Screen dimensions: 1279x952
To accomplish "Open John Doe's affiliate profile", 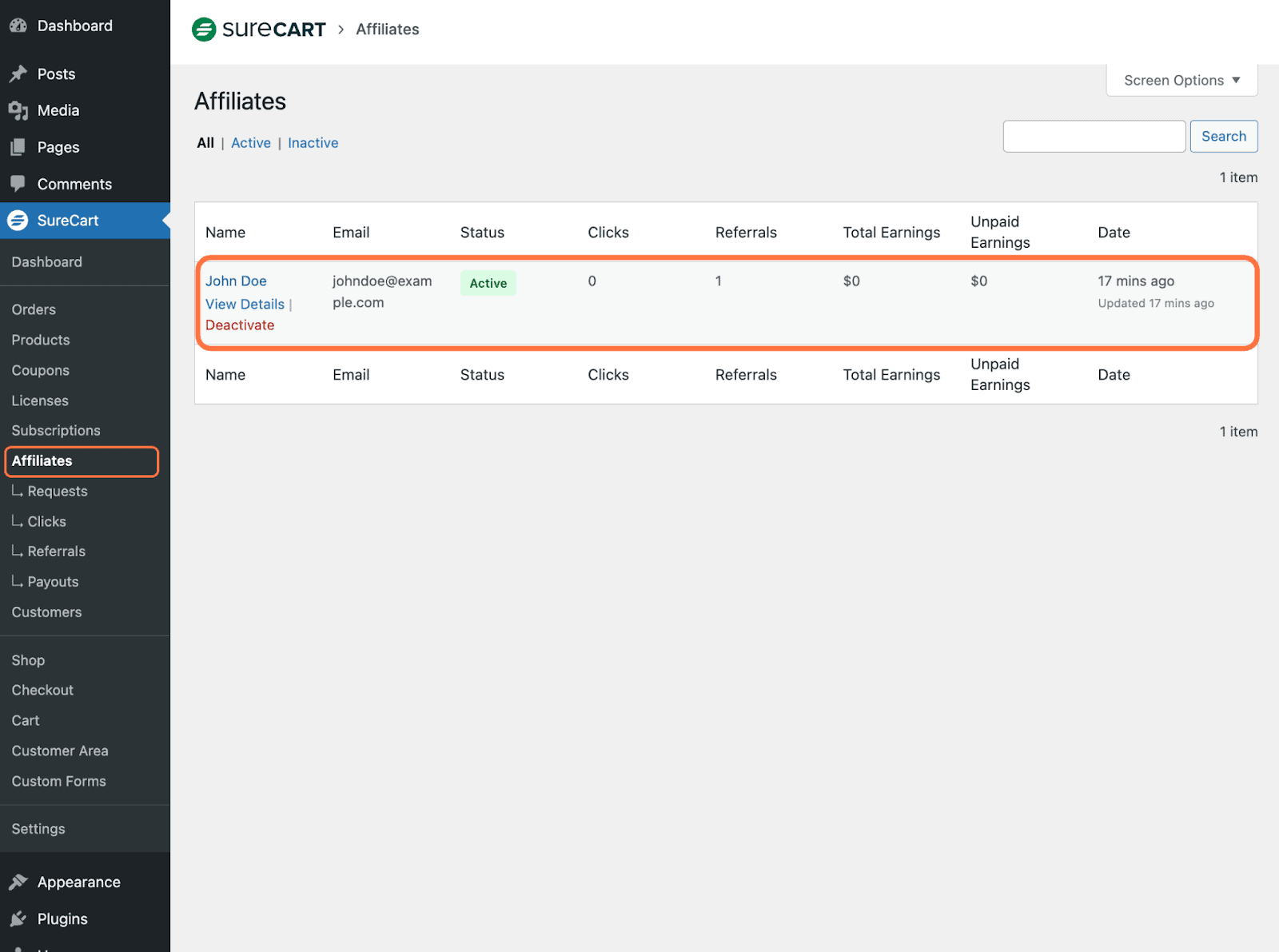I will [235, 281].
